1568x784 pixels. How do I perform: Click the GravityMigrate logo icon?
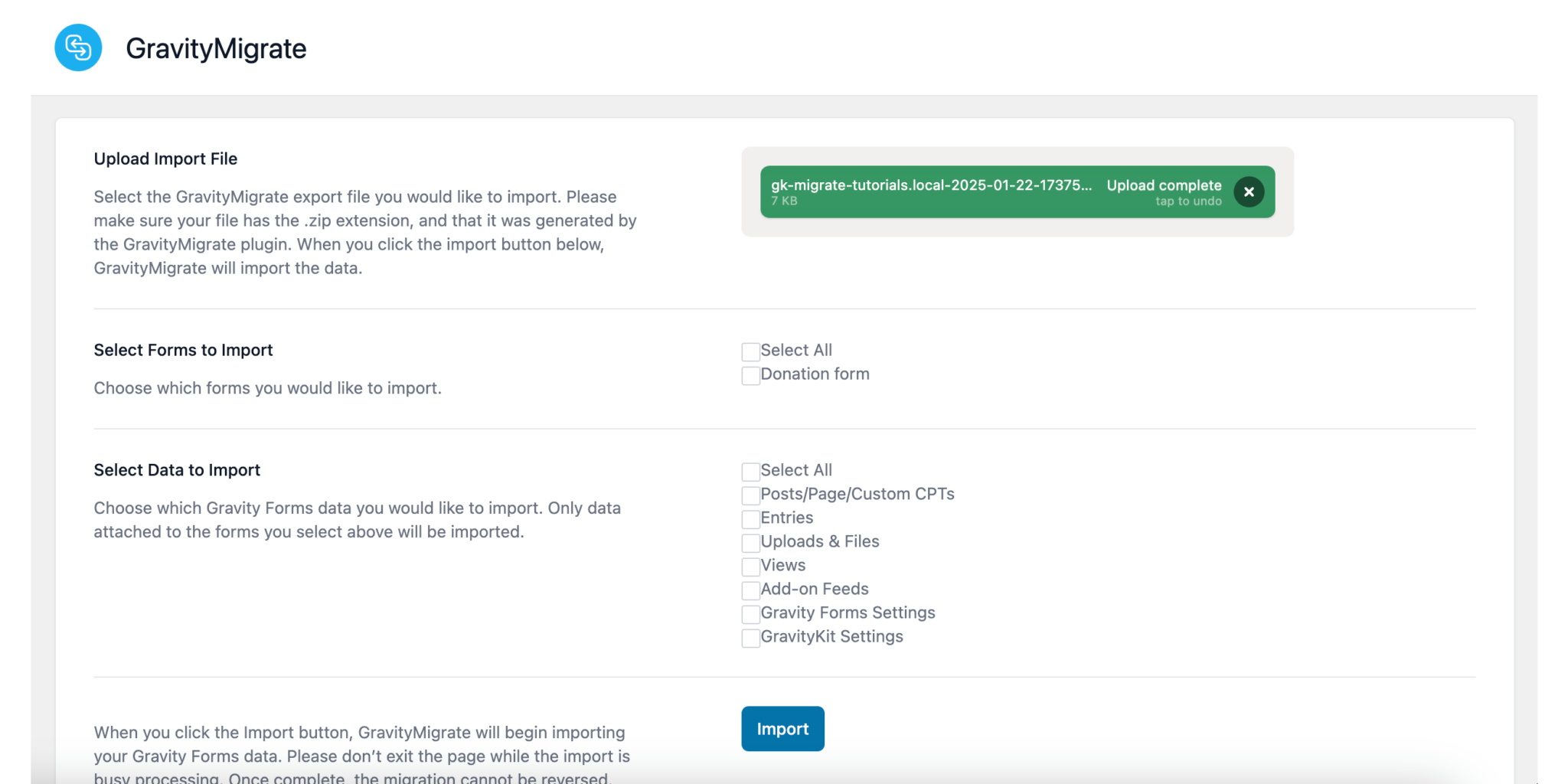point(78,47)
